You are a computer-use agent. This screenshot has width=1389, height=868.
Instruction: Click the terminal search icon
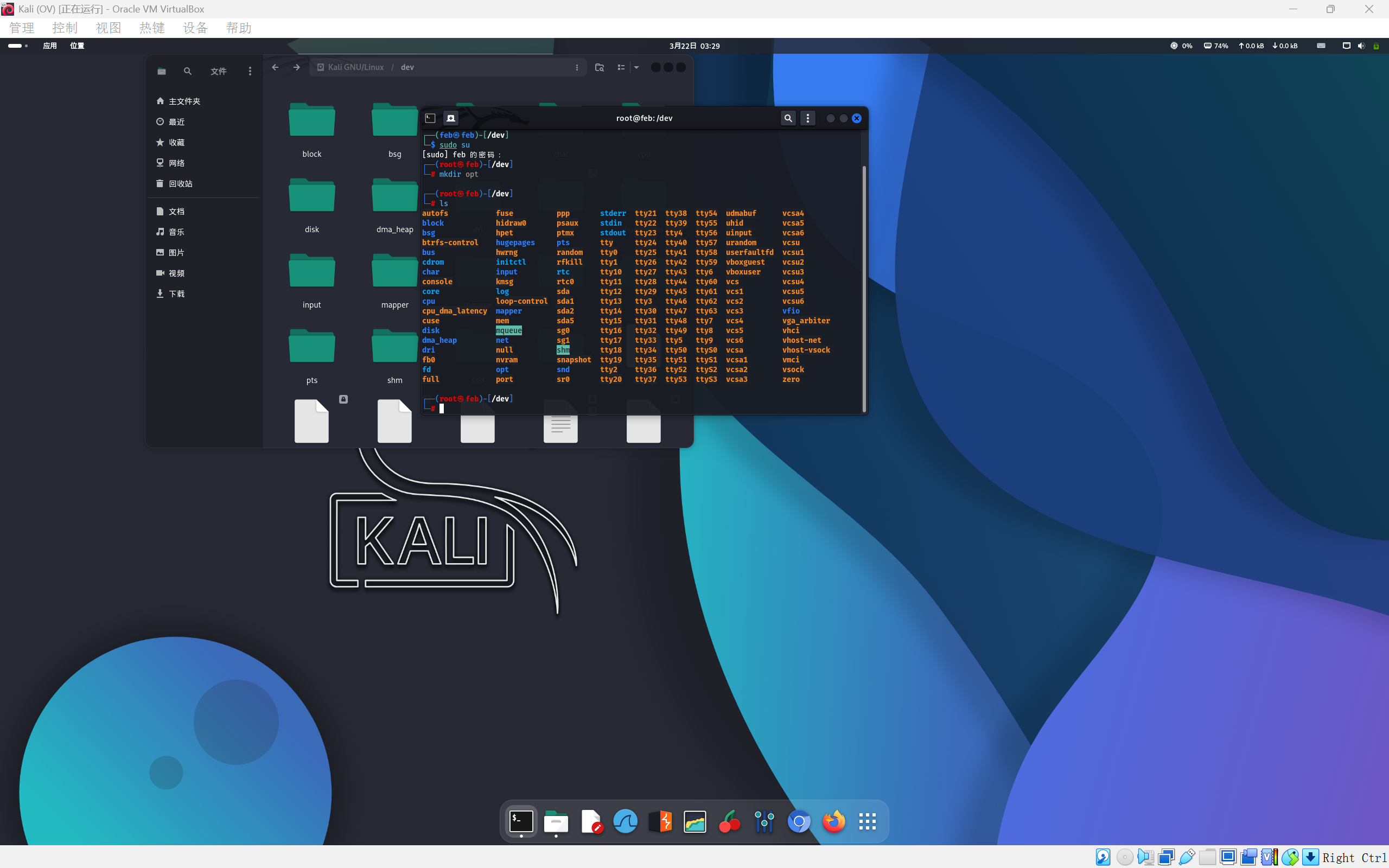point(788,118)
